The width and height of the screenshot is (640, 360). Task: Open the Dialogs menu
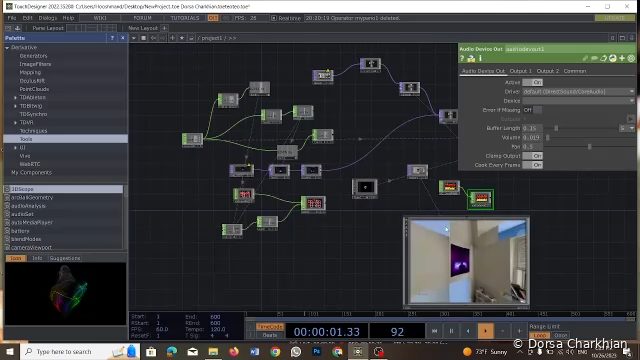[48, 18]
